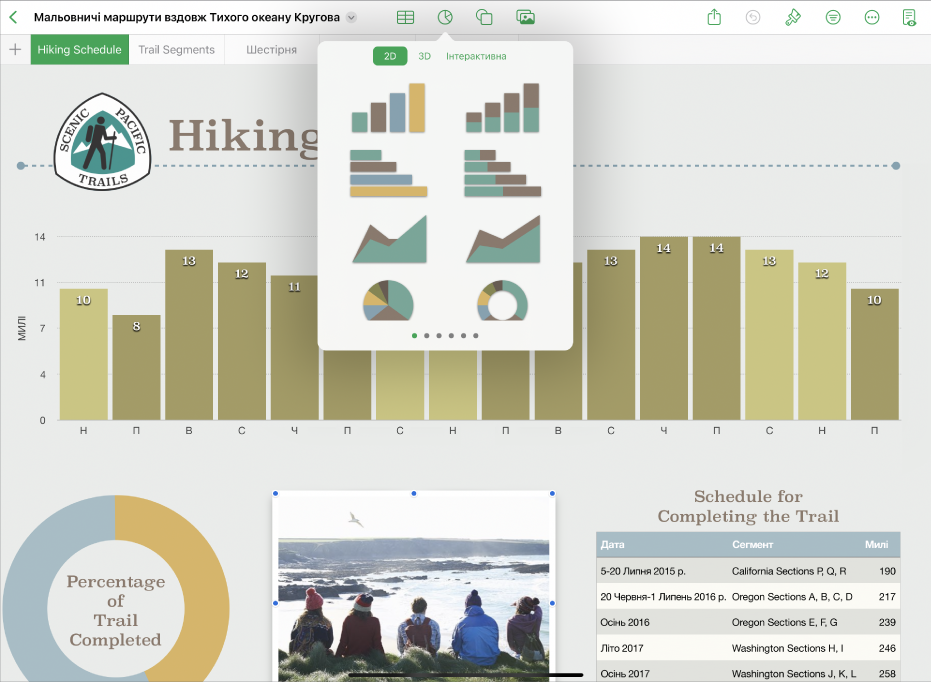Select the 3D chart category

click(x=424, y=56)
